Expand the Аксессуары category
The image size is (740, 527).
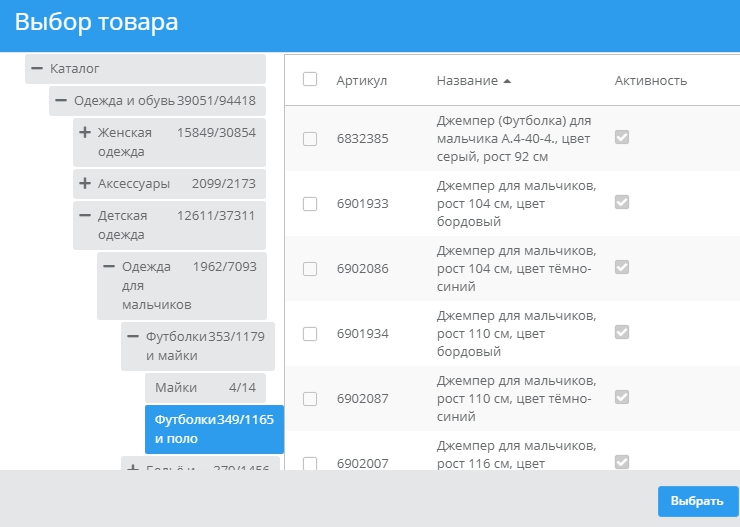(x=86, y=184)
